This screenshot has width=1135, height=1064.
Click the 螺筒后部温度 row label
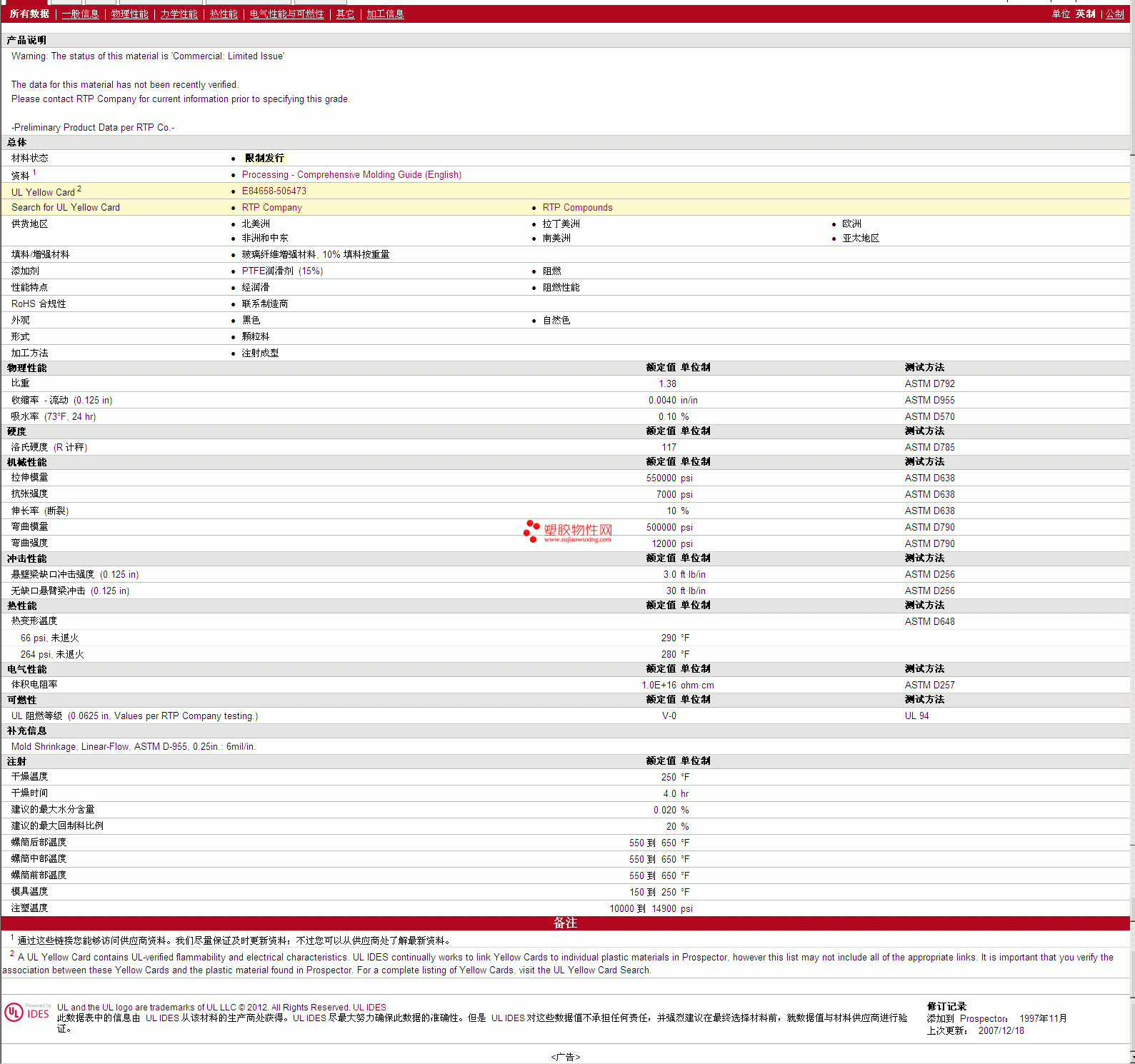tap(39, 843)
